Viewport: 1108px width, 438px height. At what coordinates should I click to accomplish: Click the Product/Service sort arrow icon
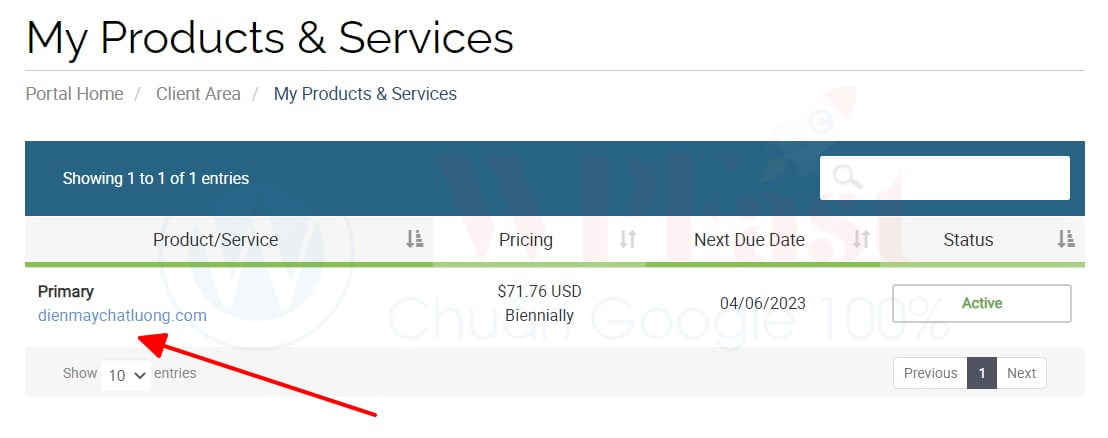(x=414, y=239)
